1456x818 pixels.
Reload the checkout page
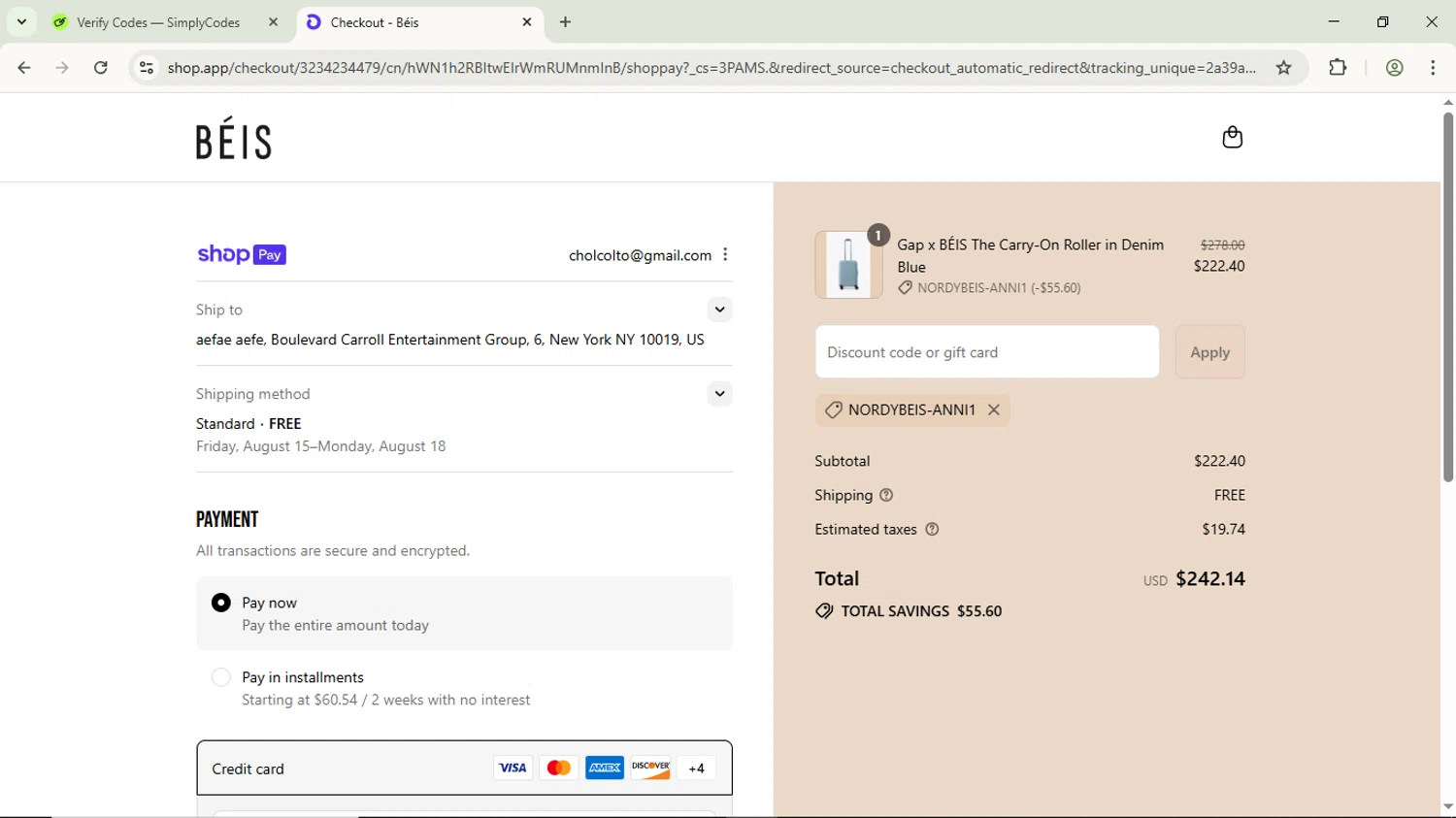pyautogui.click(x=101, y=68)
